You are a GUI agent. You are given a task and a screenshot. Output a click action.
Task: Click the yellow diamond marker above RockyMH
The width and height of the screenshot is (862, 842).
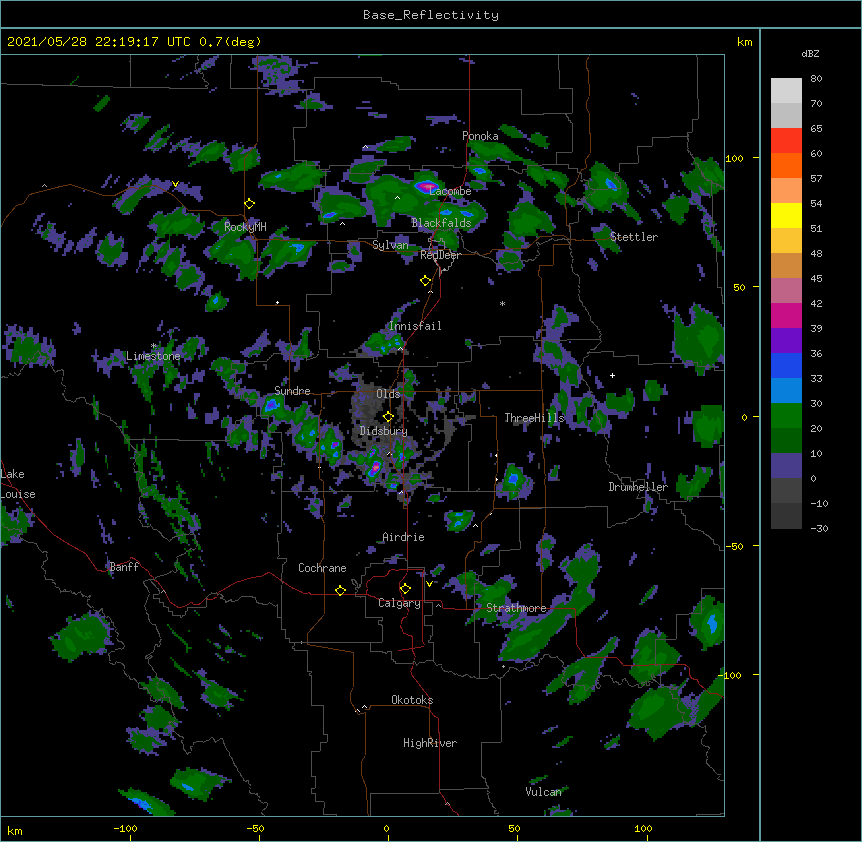(249, 204)
